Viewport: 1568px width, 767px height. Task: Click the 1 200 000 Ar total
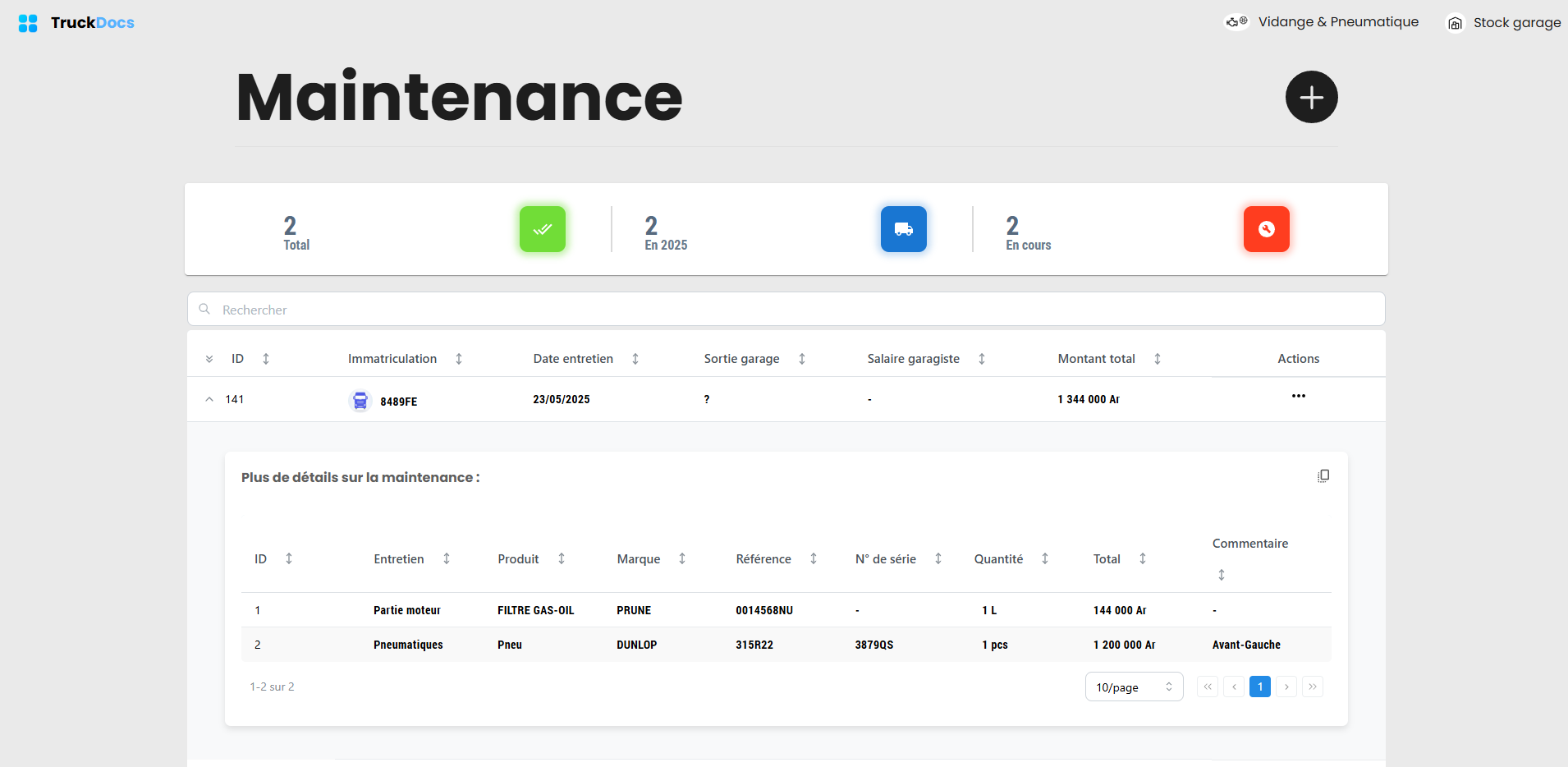[1124, 645]
